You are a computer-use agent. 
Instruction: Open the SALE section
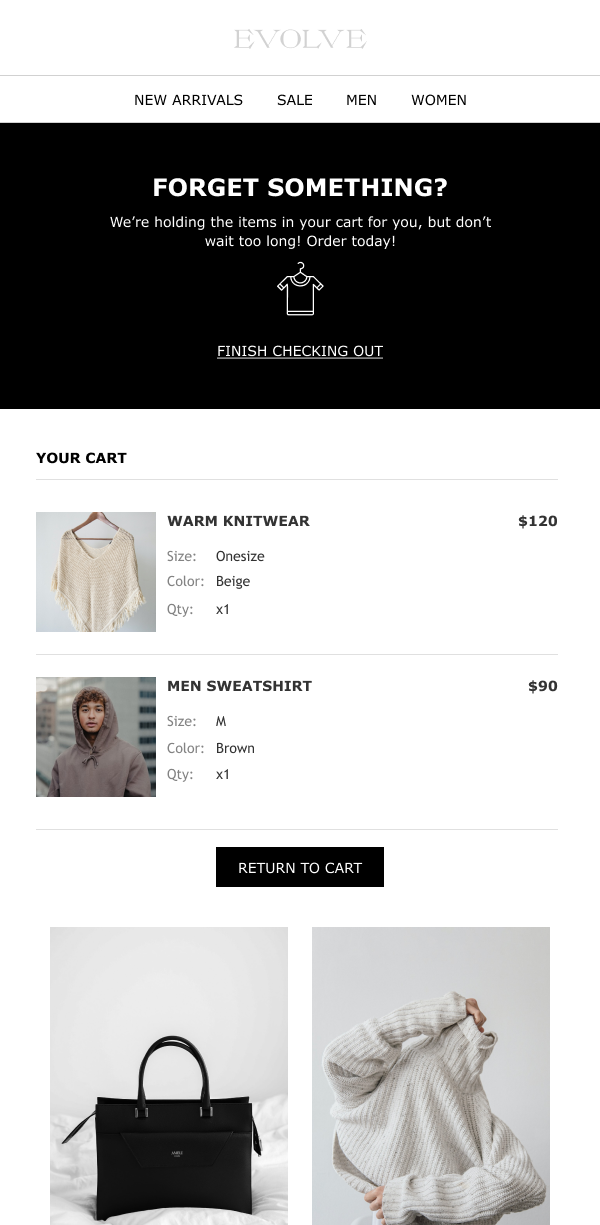pos(294,100)
